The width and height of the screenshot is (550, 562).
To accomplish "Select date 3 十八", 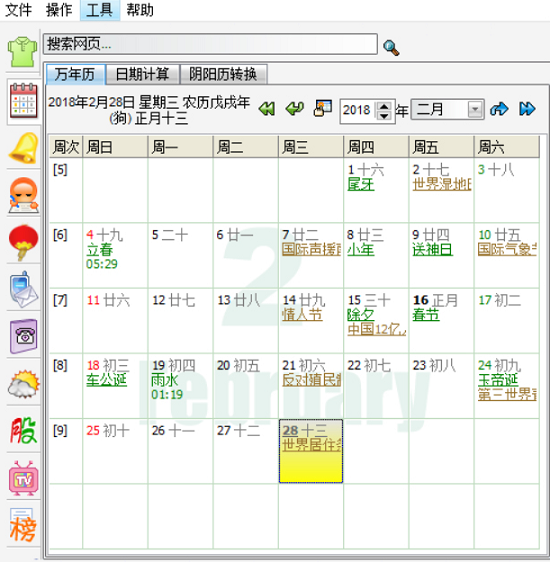I will (496, 170).
